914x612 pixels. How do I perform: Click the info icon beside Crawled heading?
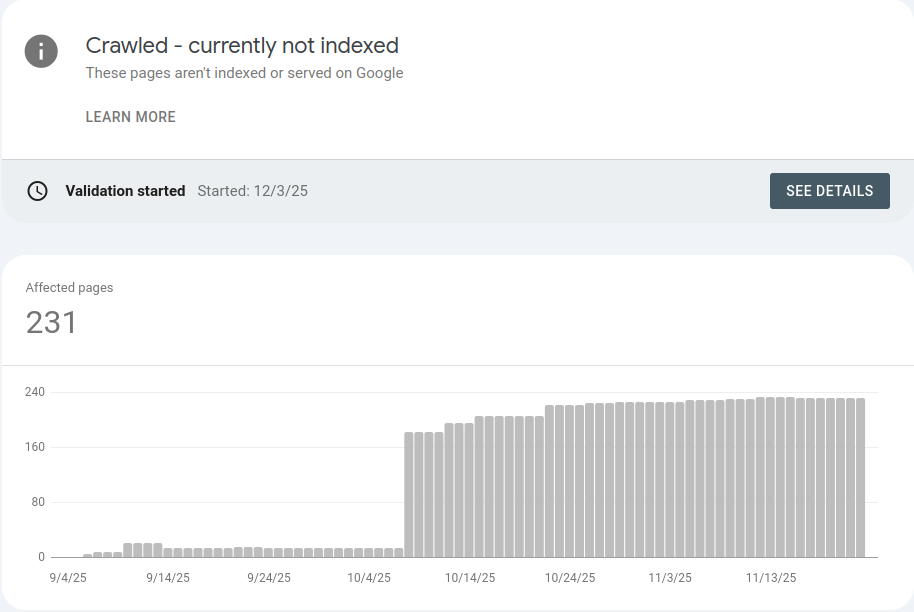[41, 51]
